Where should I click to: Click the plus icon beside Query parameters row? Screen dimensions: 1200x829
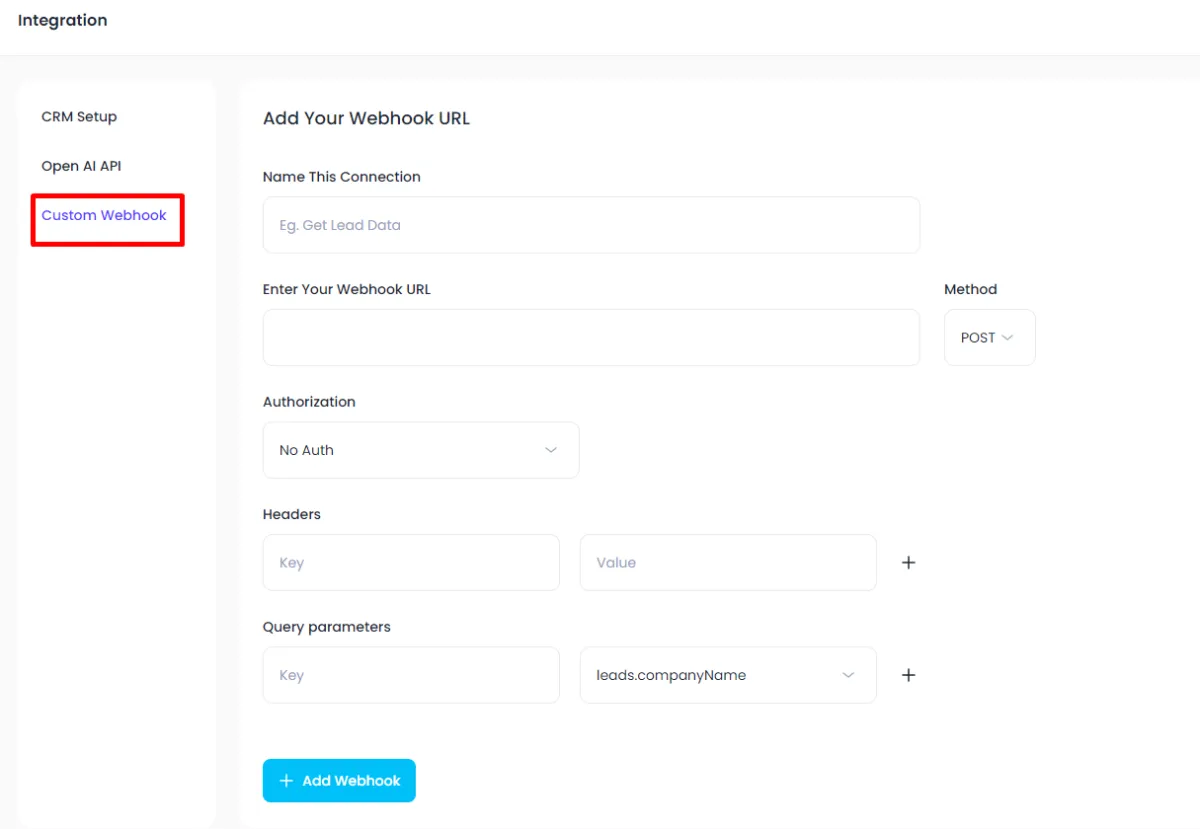click(x=908, y=675)
